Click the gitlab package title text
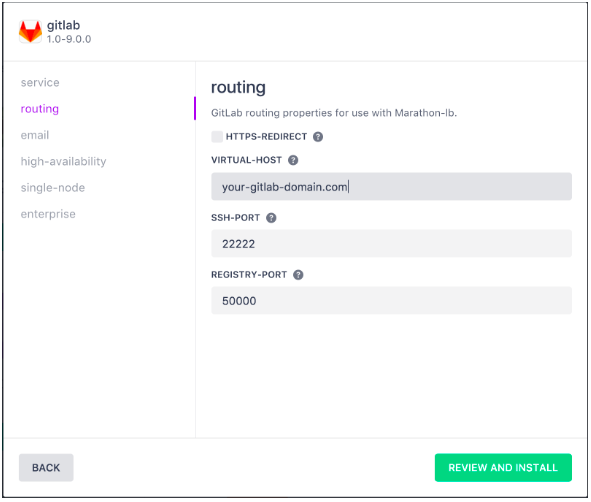 point(63,26)
